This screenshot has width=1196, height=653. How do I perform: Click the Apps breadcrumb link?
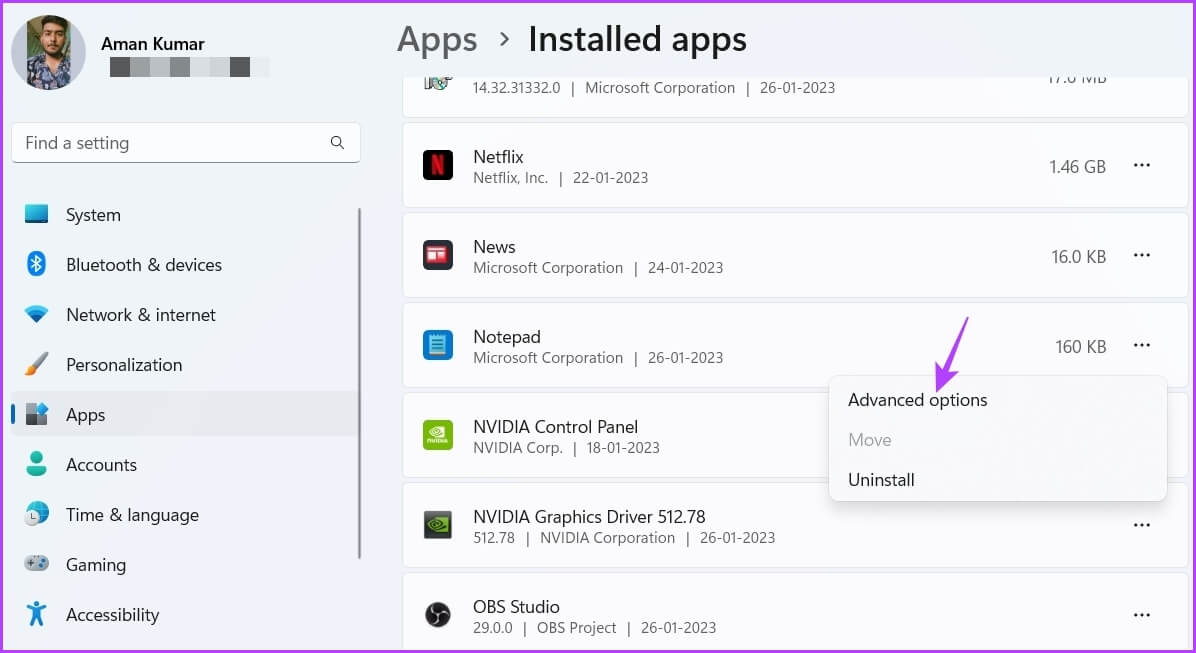click(437, 40)
